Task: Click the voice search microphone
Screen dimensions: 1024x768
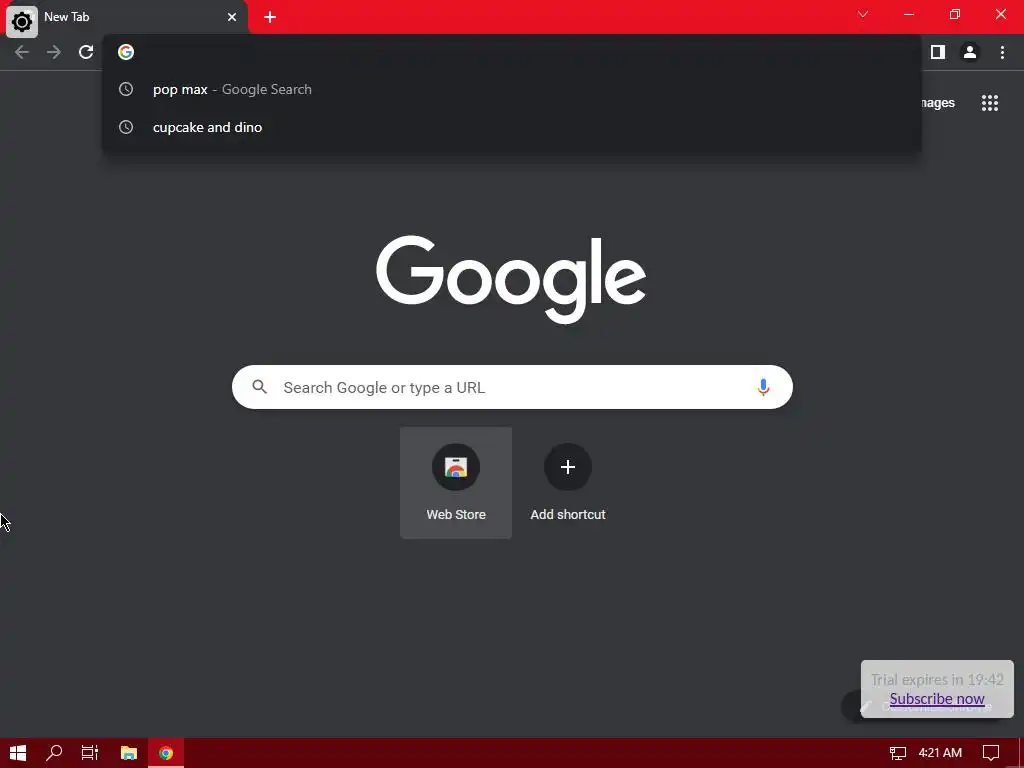Action: 763,387
